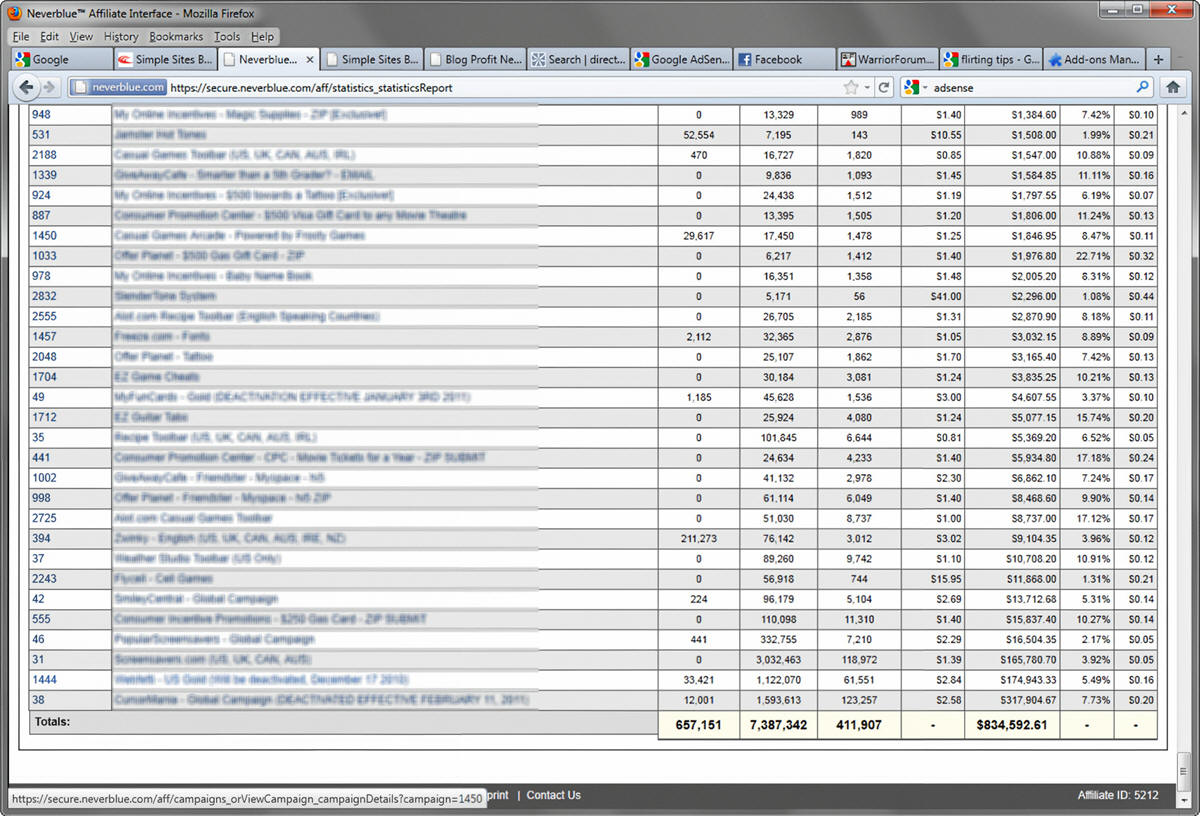Switch to the Search | direct... tab

tap(578, 59)
